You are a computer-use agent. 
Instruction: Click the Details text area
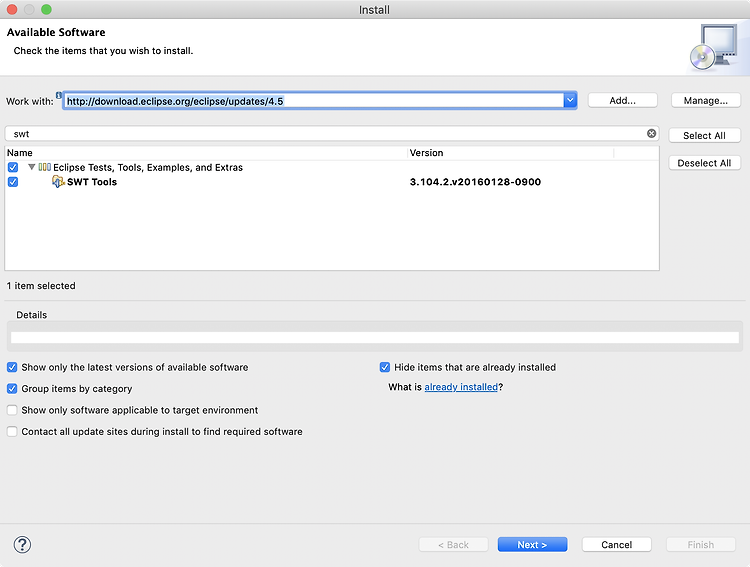(375, 337)
